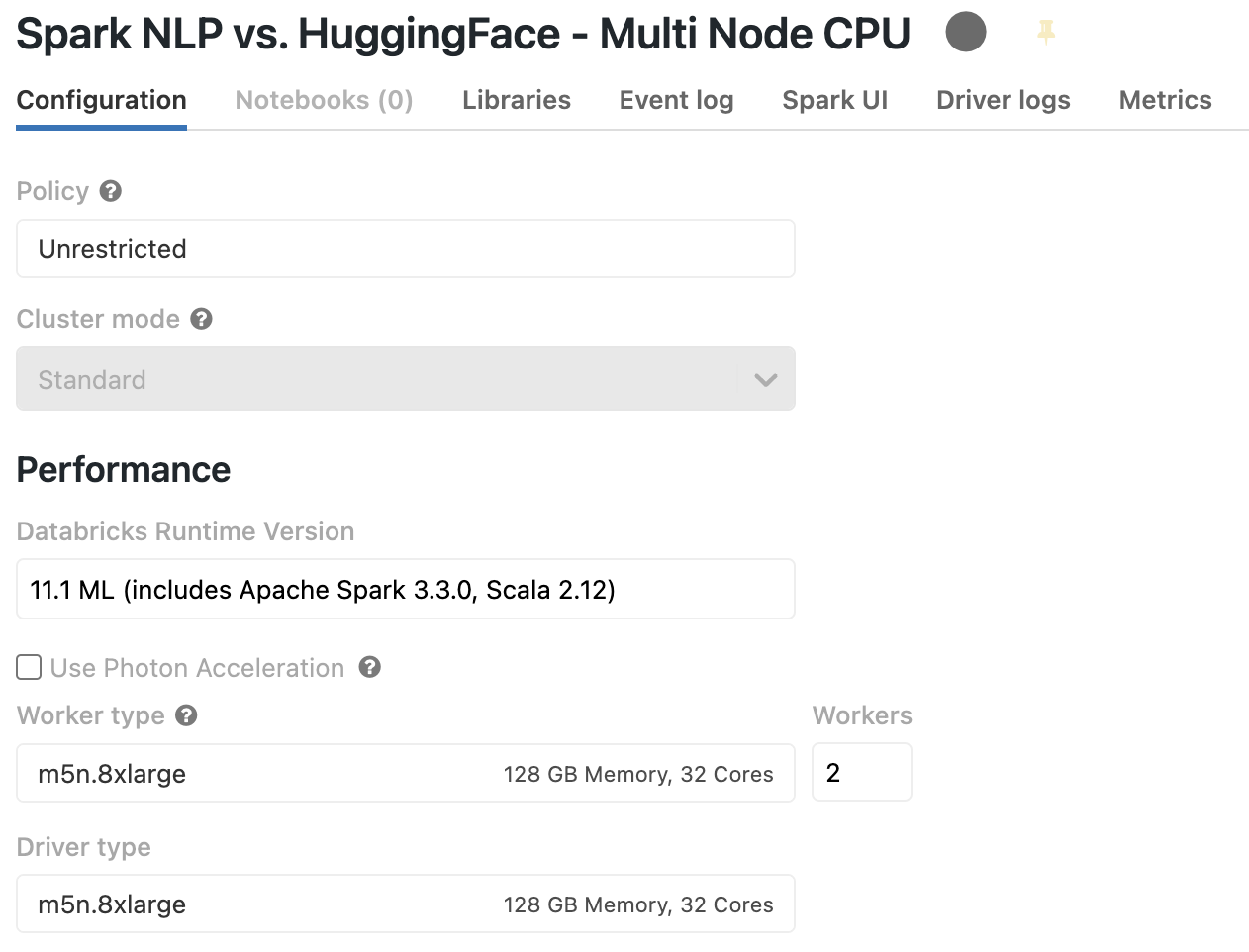1249x952 pixels.
Task: Select the Metrics tab
Action: pyautogui.click(x=1165, y=100)
